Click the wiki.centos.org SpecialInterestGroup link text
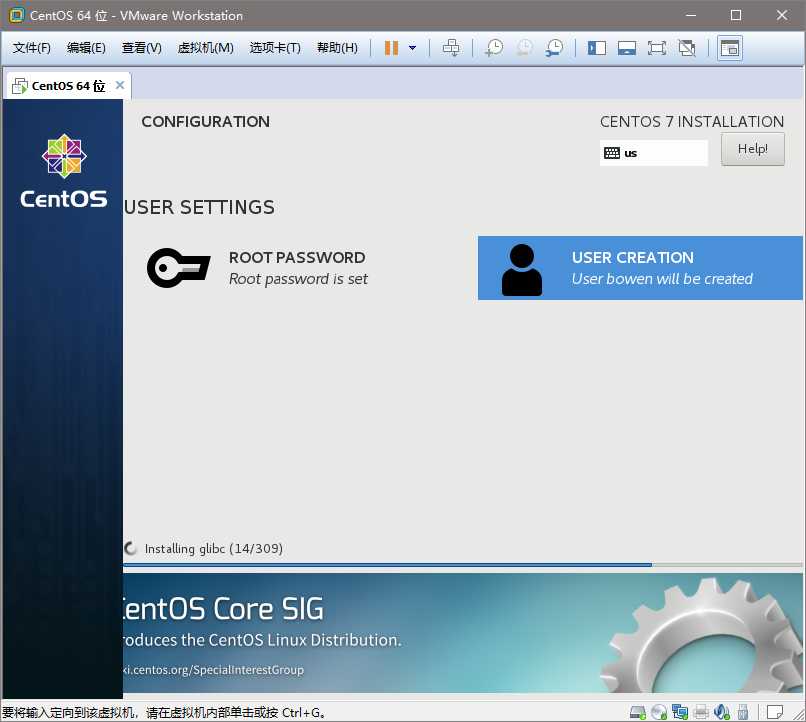 213,670
